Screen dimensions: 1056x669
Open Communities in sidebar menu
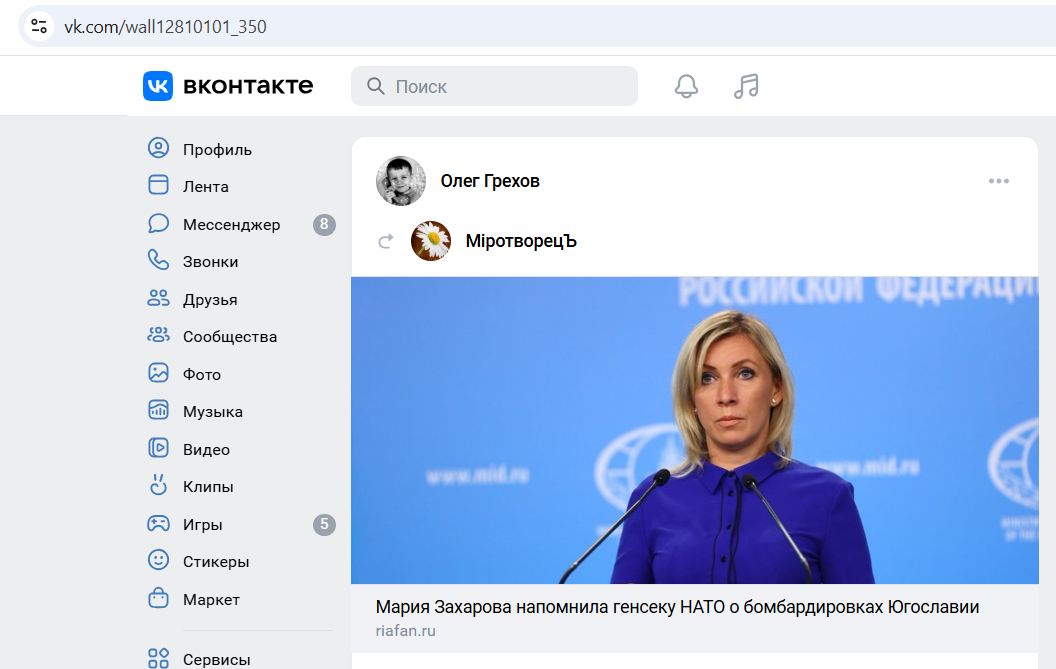click(229, 337)
